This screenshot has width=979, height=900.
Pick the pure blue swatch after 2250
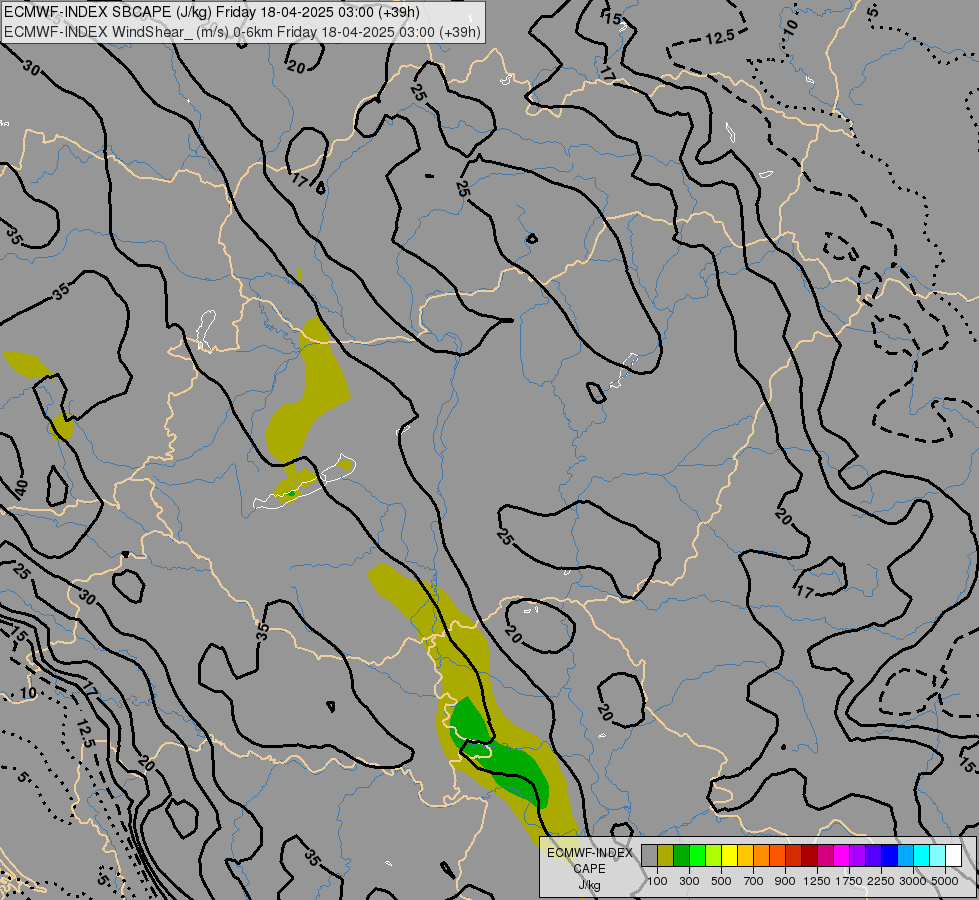(x=889, y=856)
